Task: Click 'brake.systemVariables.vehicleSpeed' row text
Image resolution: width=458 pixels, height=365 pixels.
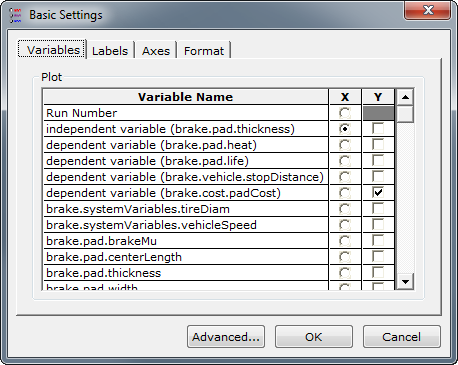Action: click(x=151, y=225)
